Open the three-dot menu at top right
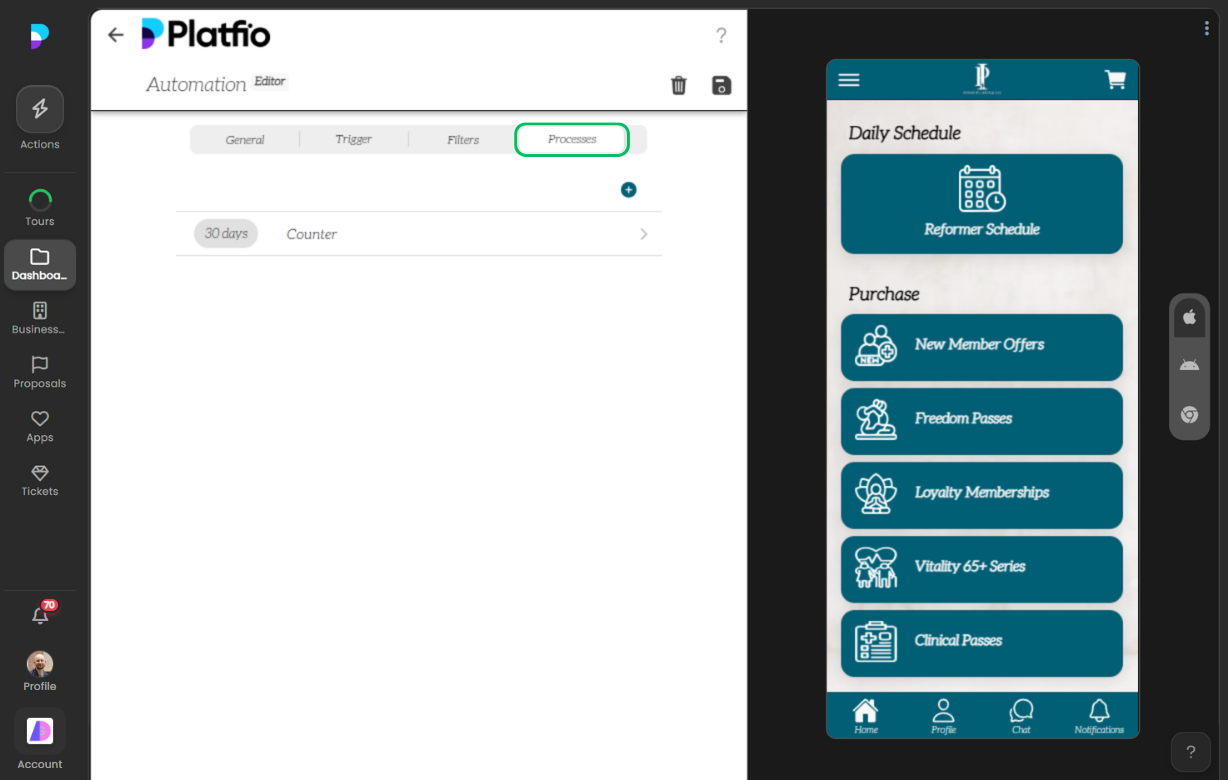 [1206, 28]
